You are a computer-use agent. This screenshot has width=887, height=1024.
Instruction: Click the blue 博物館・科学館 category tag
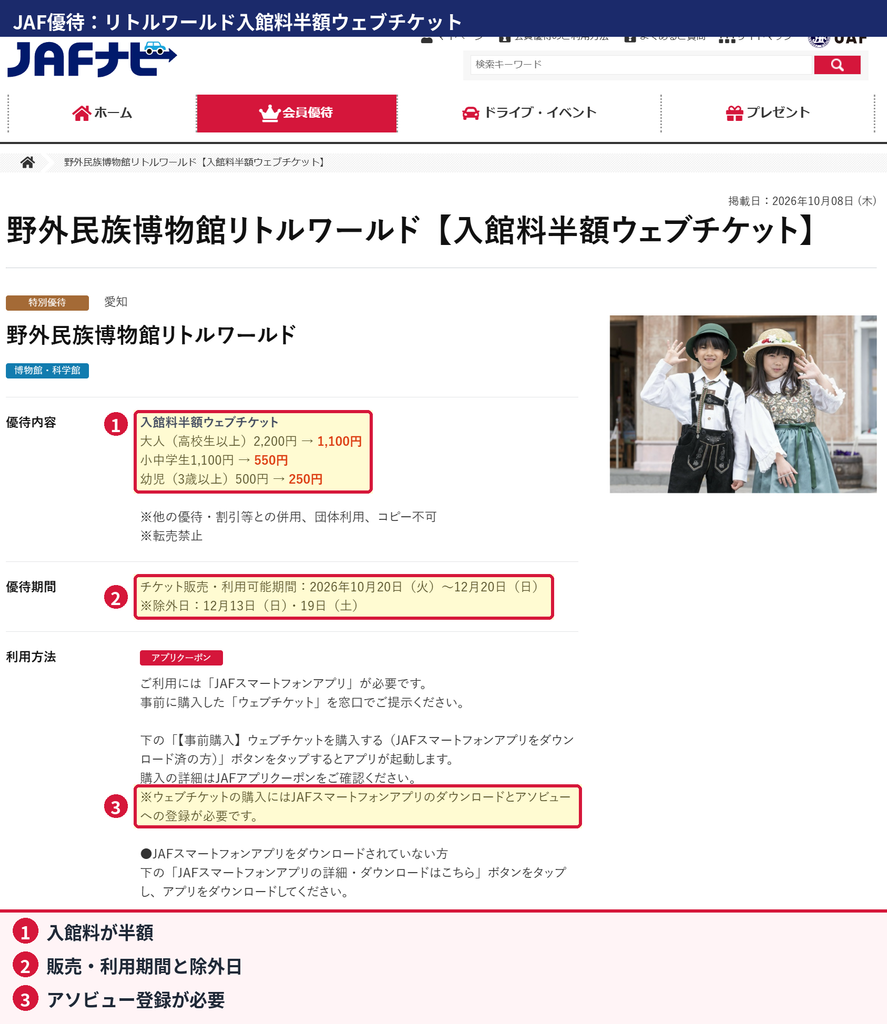47,370
